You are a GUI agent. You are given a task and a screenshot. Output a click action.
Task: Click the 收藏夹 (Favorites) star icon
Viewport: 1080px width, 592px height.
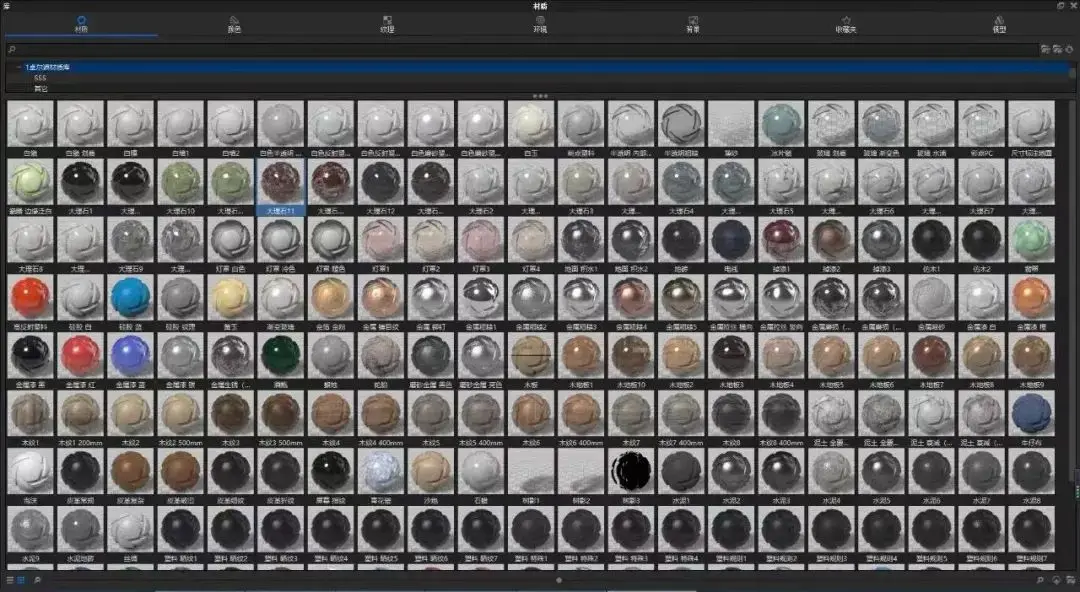pyautogui.click(x=846, y=21)
